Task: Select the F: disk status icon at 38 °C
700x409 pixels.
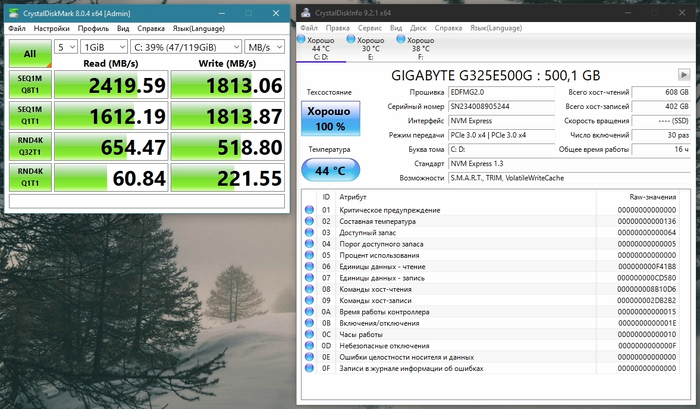Action: (x=400, y=39)
